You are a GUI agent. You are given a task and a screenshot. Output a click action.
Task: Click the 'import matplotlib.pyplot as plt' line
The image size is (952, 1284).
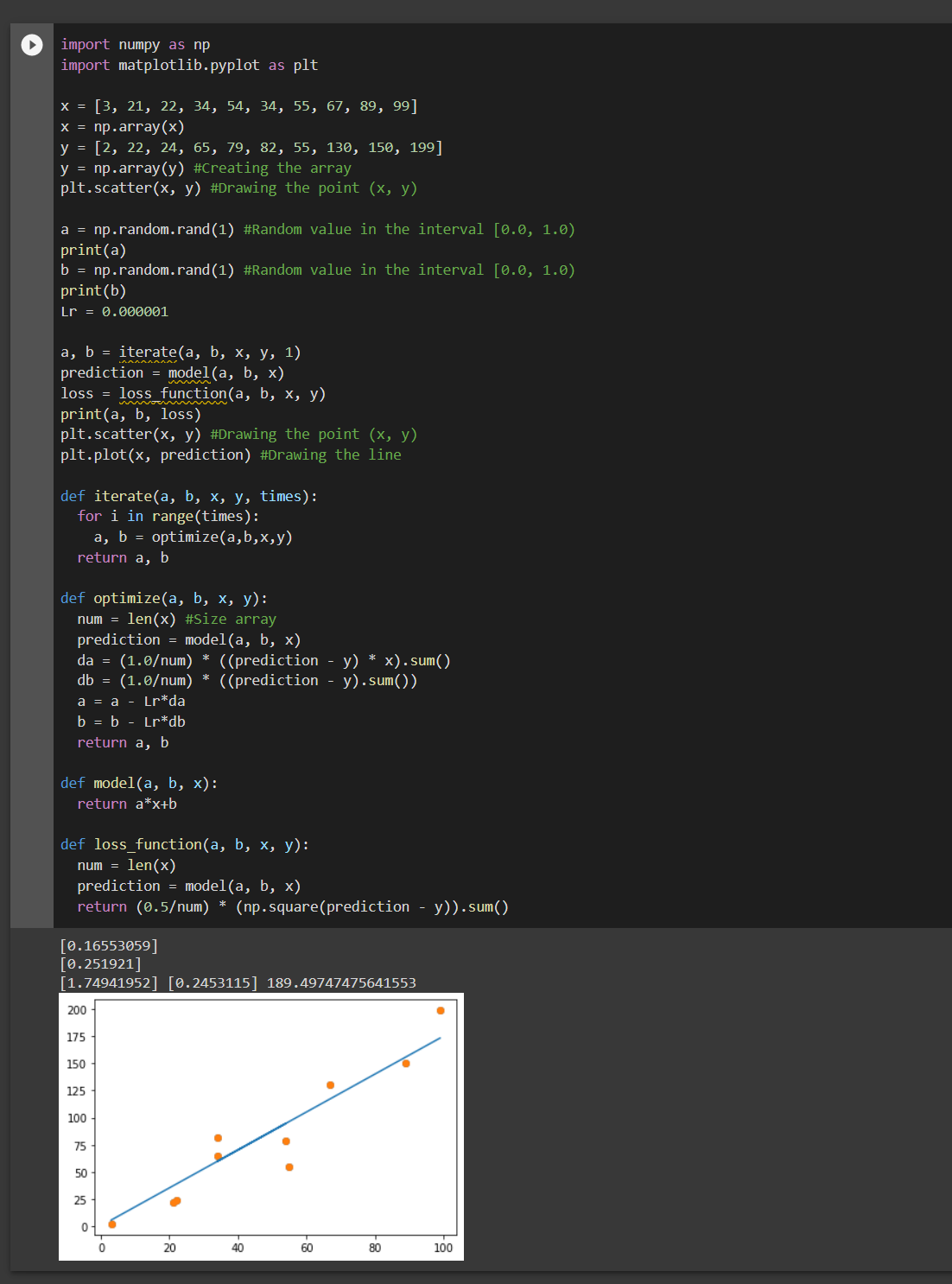tap(189, 66)
